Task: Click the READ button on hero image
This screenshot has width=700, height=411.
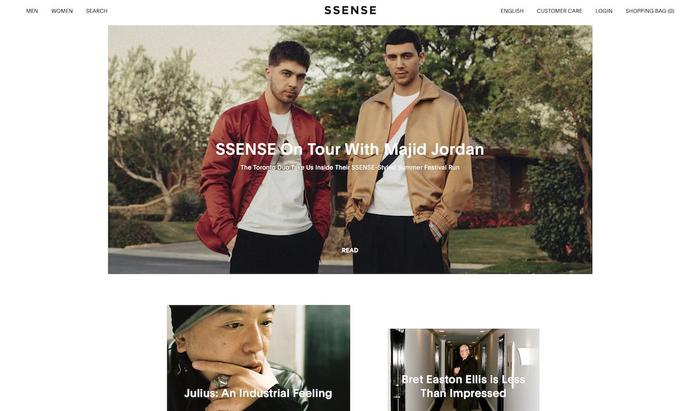Action: [350, 250]
